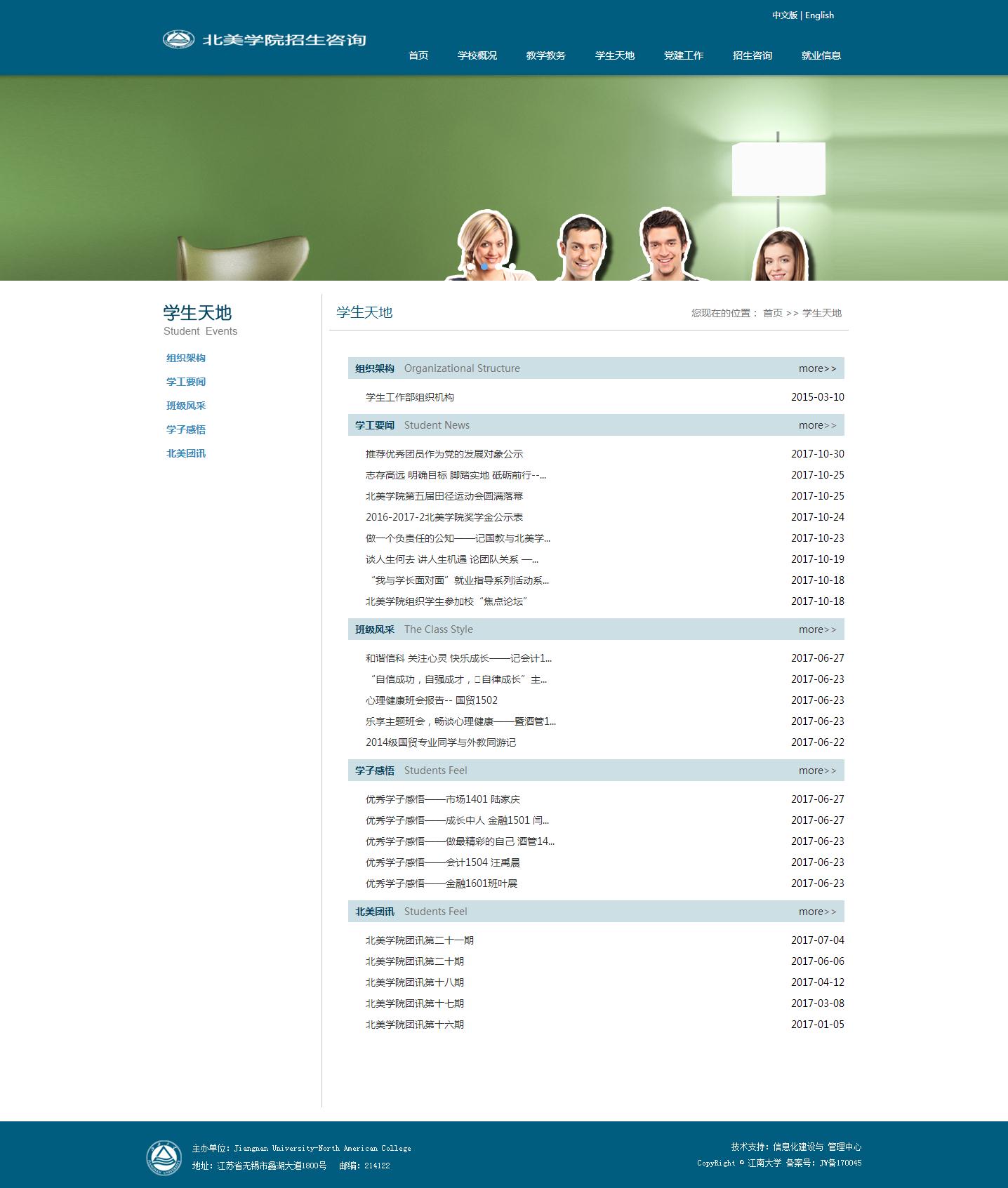Open the 招生咨询 navigation menu
This screenshot has height=1188, width=1008.
(x=752, y=55)
